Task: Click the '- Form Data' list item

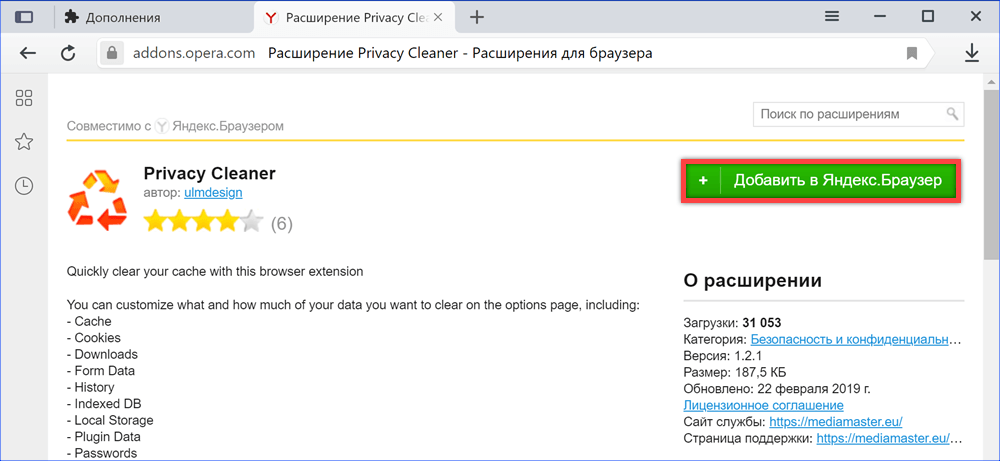Action: [x=101, y=371]
